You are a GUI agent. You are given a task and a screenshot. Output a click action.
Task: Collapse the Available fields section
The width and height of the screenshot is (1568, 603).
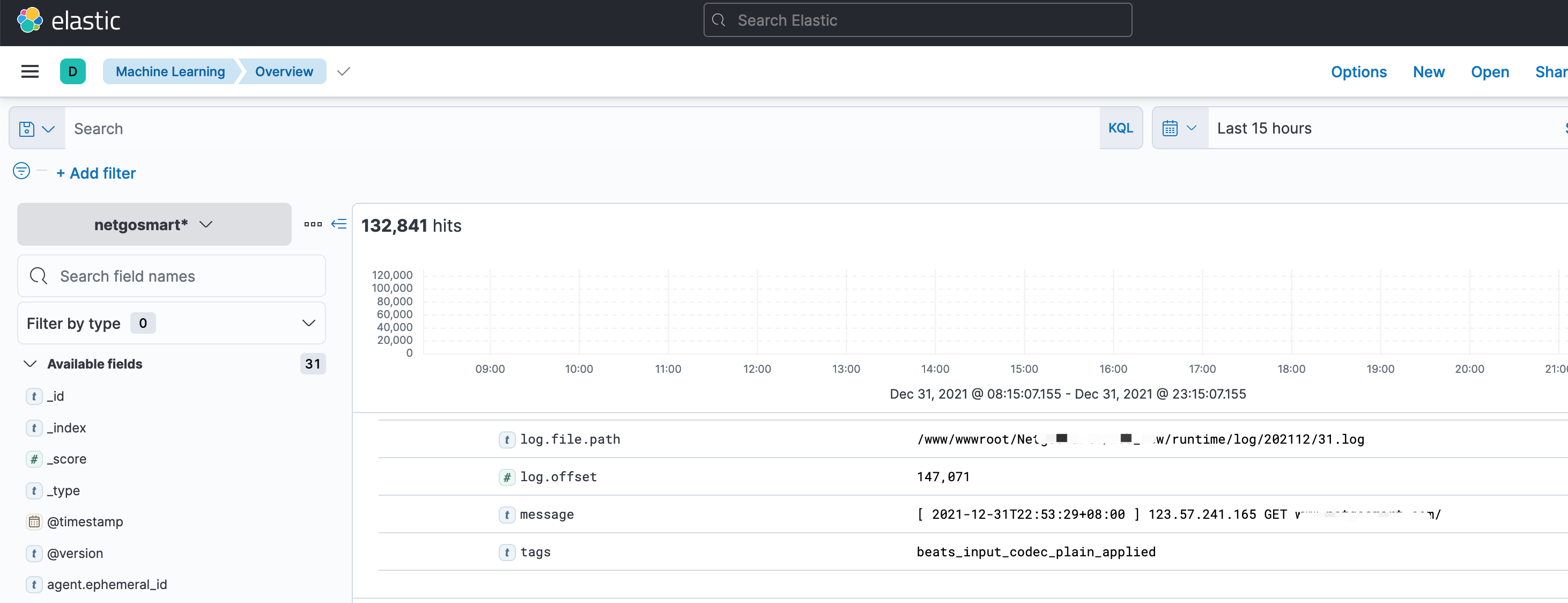pyautogui.click(x=30, y=364)
